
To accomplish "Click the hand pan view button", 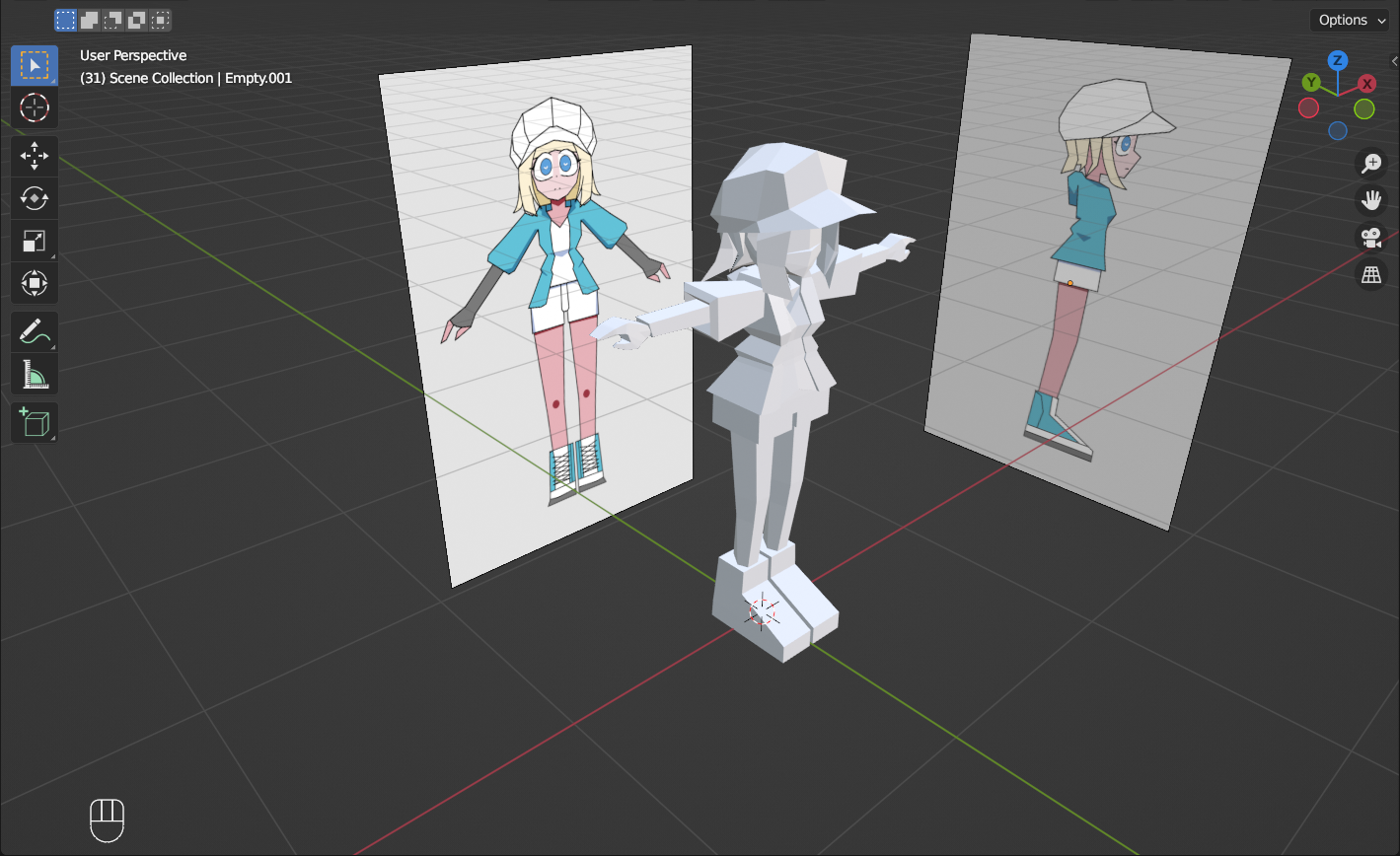I will pyautogui.click(x=1371, y=201).
